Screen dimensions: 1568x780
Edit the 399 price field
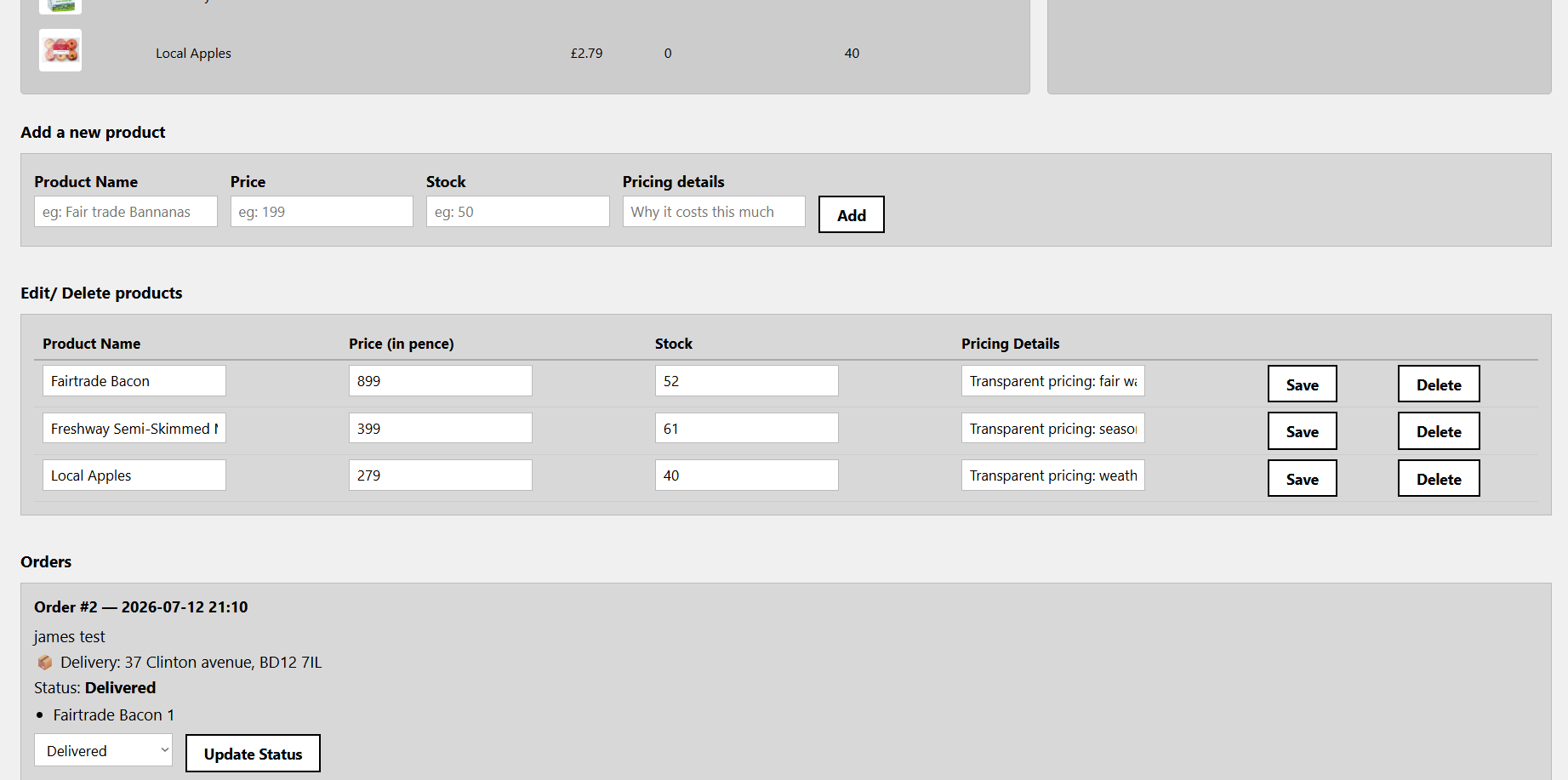tap(441, 429)
